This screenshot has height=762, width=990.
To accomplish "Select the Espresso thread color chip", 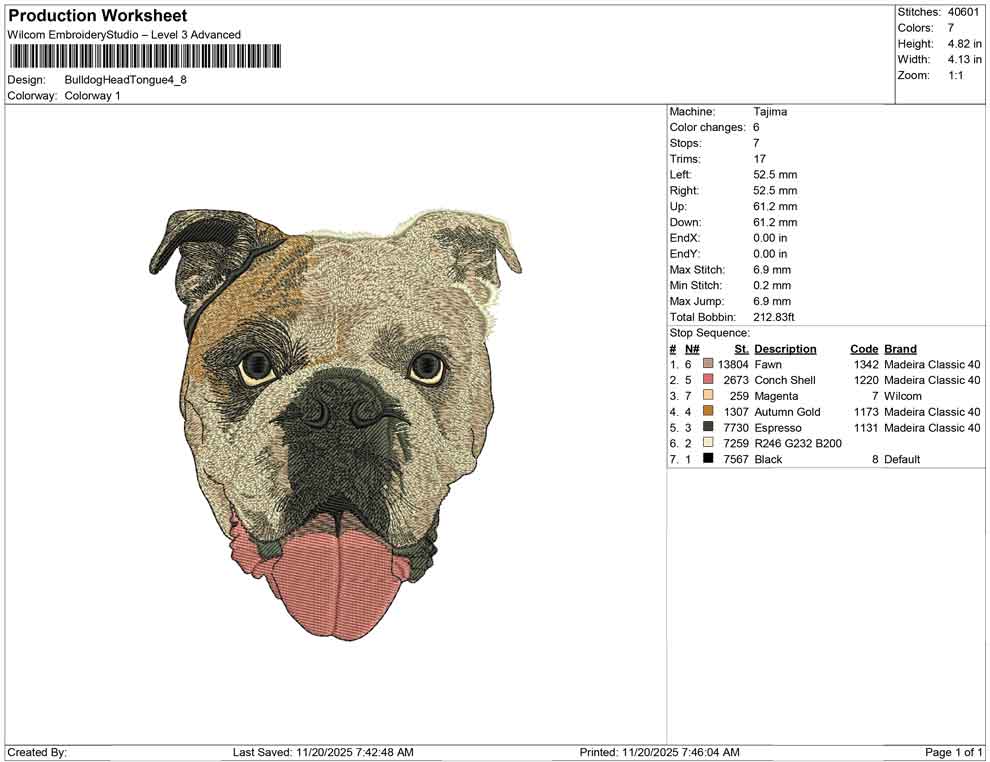I will click(x=708, y=427).
